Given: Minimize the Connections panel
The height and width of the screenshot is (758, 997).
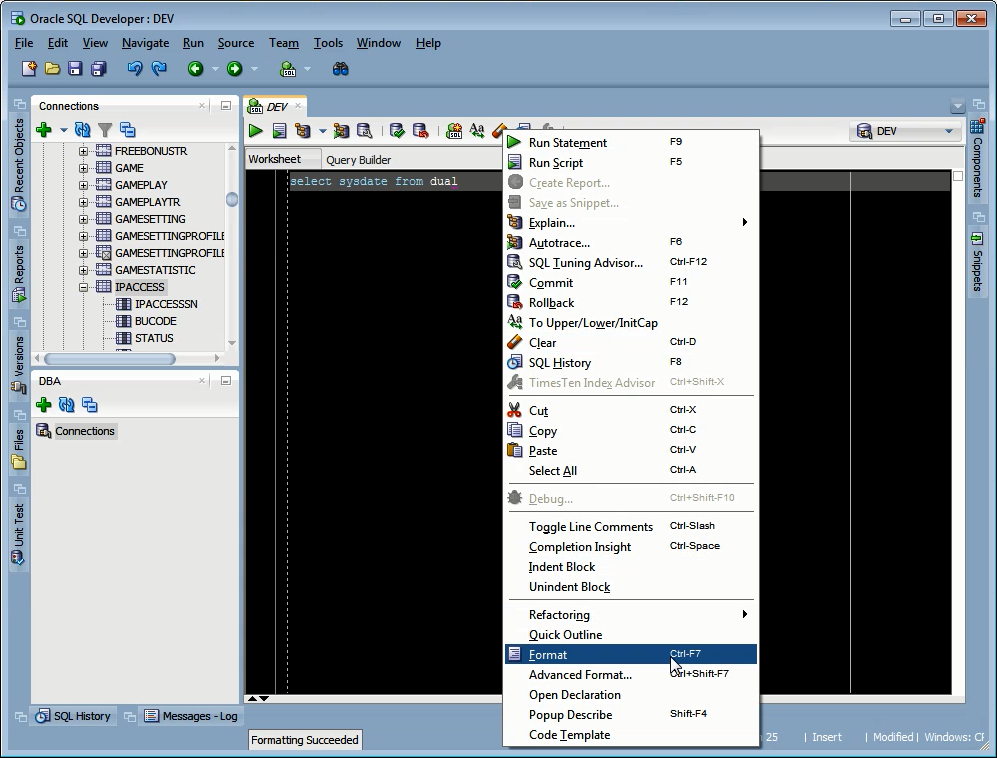Looking at the screenshot, I should [226, 106].
